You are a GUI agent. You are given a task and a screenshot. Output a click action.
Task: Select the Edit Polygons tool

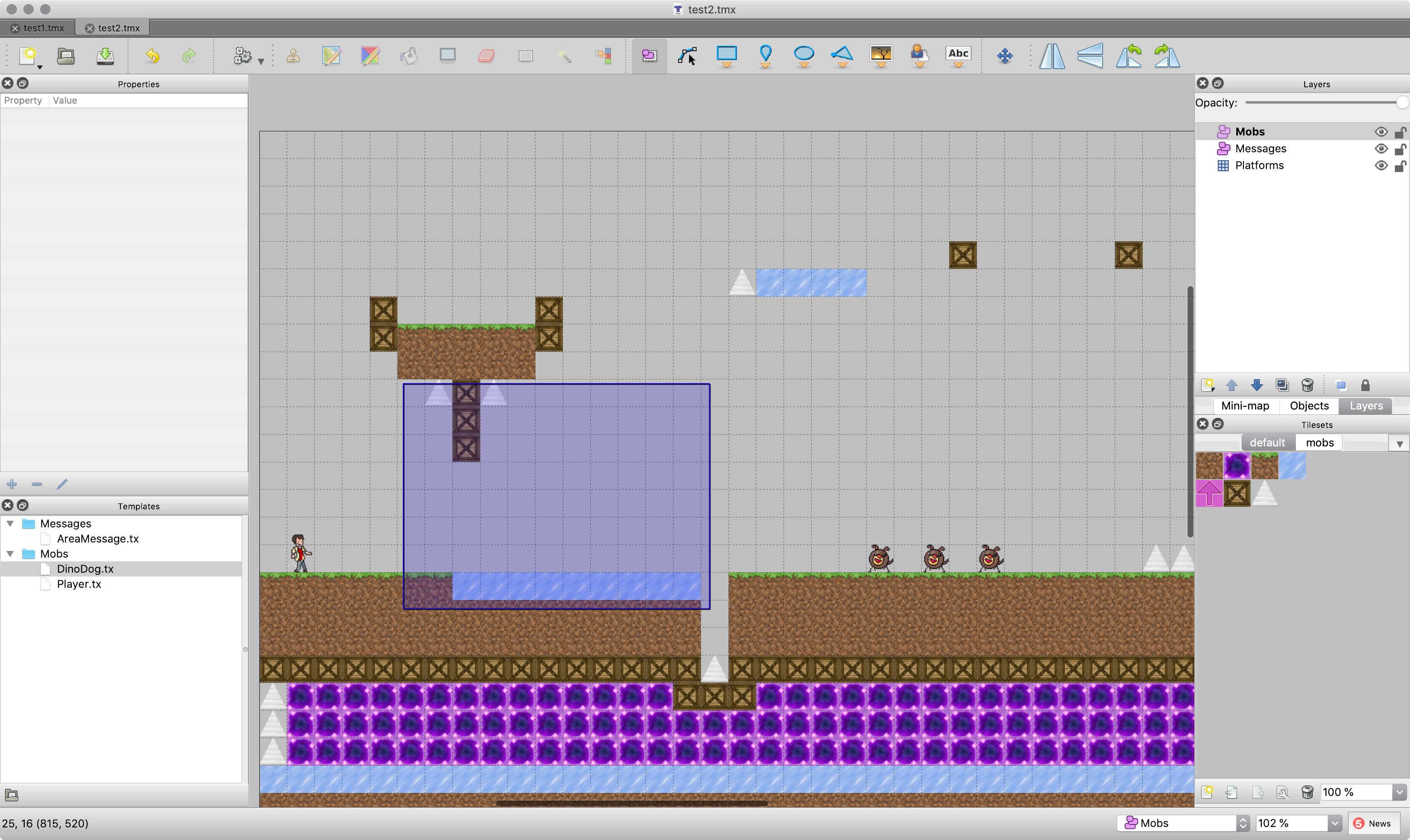pyautogui.click(x=687, y=55)
